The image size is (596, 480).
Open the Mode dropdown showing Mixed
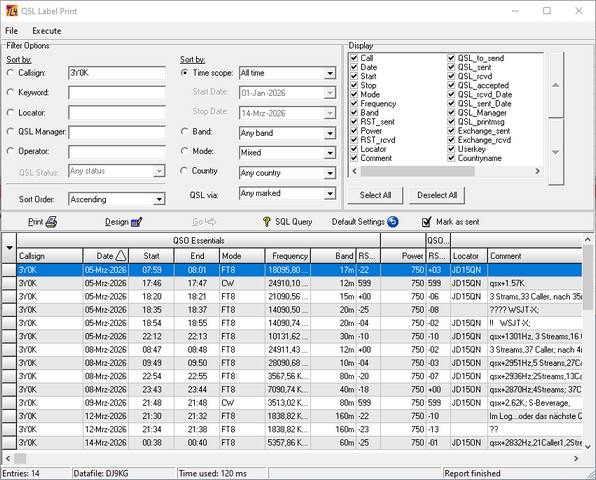[330, 153]
